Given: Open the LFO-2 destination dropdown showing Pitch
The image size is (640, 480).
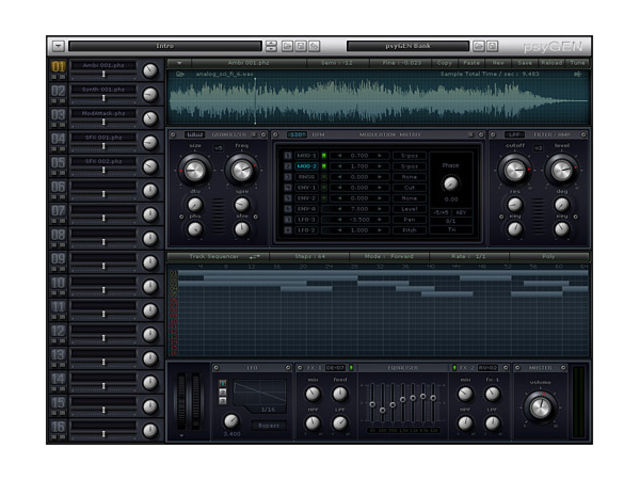Looking at the screenshot, I should [x=409, y=230].
